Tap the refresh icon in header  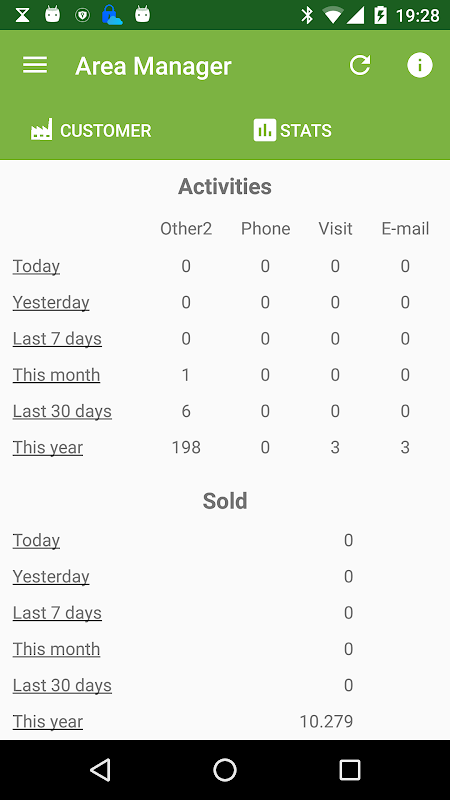point(360,65)
